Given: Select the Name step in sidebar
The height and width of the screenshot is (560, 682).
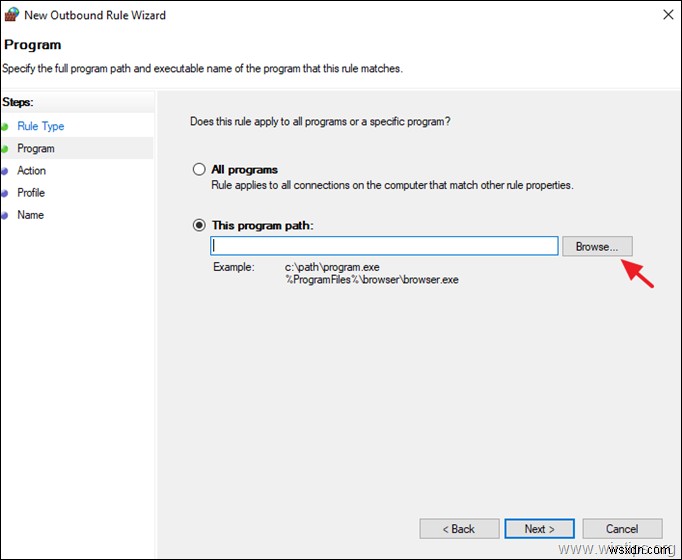Looking at the screenshot, I should [30, 215].
